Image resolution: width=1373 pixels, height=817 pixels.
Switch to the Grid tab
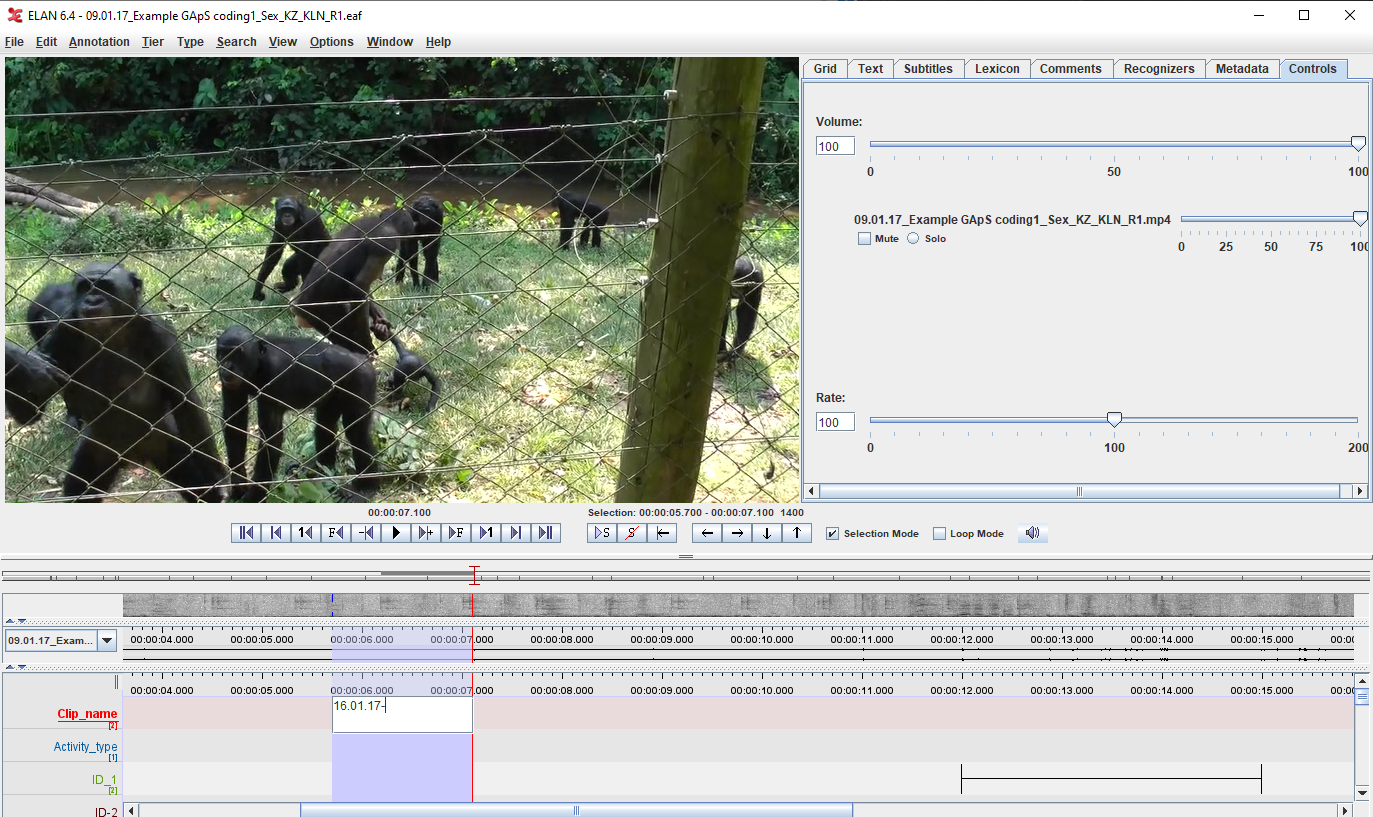pos(825,69)
